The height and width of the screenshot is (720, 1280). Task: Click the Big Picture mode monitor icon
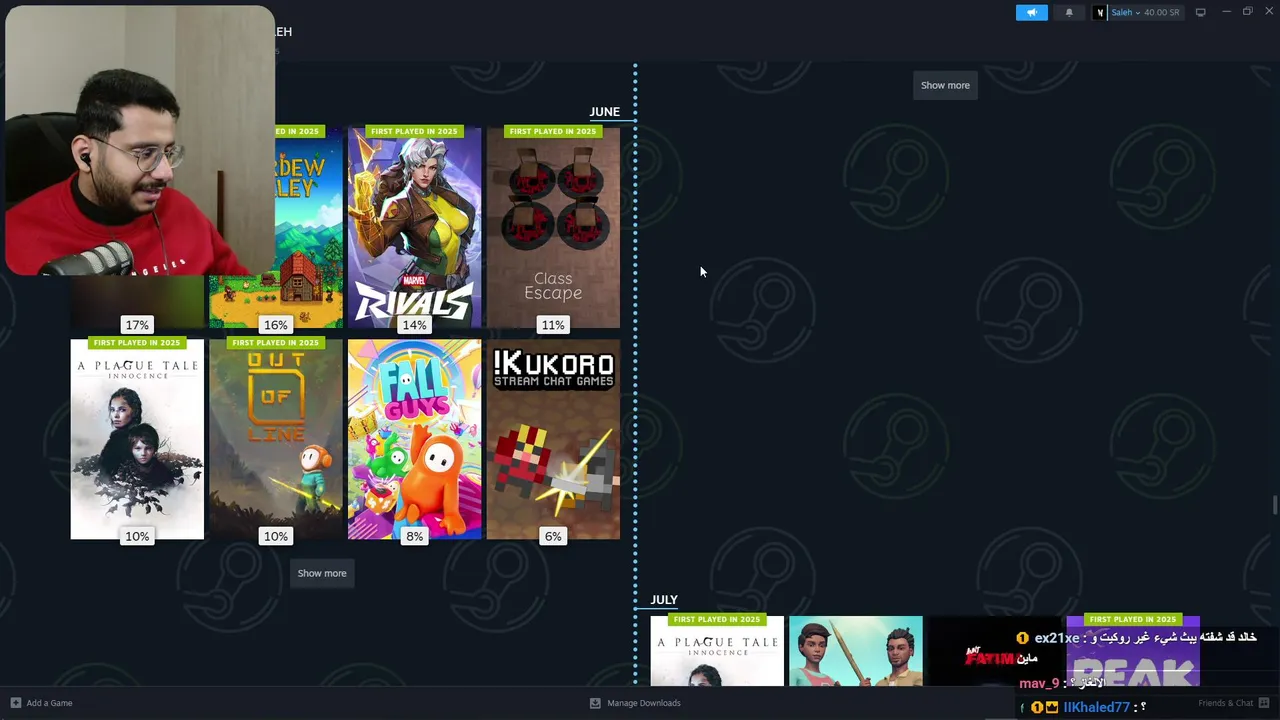(x=1200, y=12)
